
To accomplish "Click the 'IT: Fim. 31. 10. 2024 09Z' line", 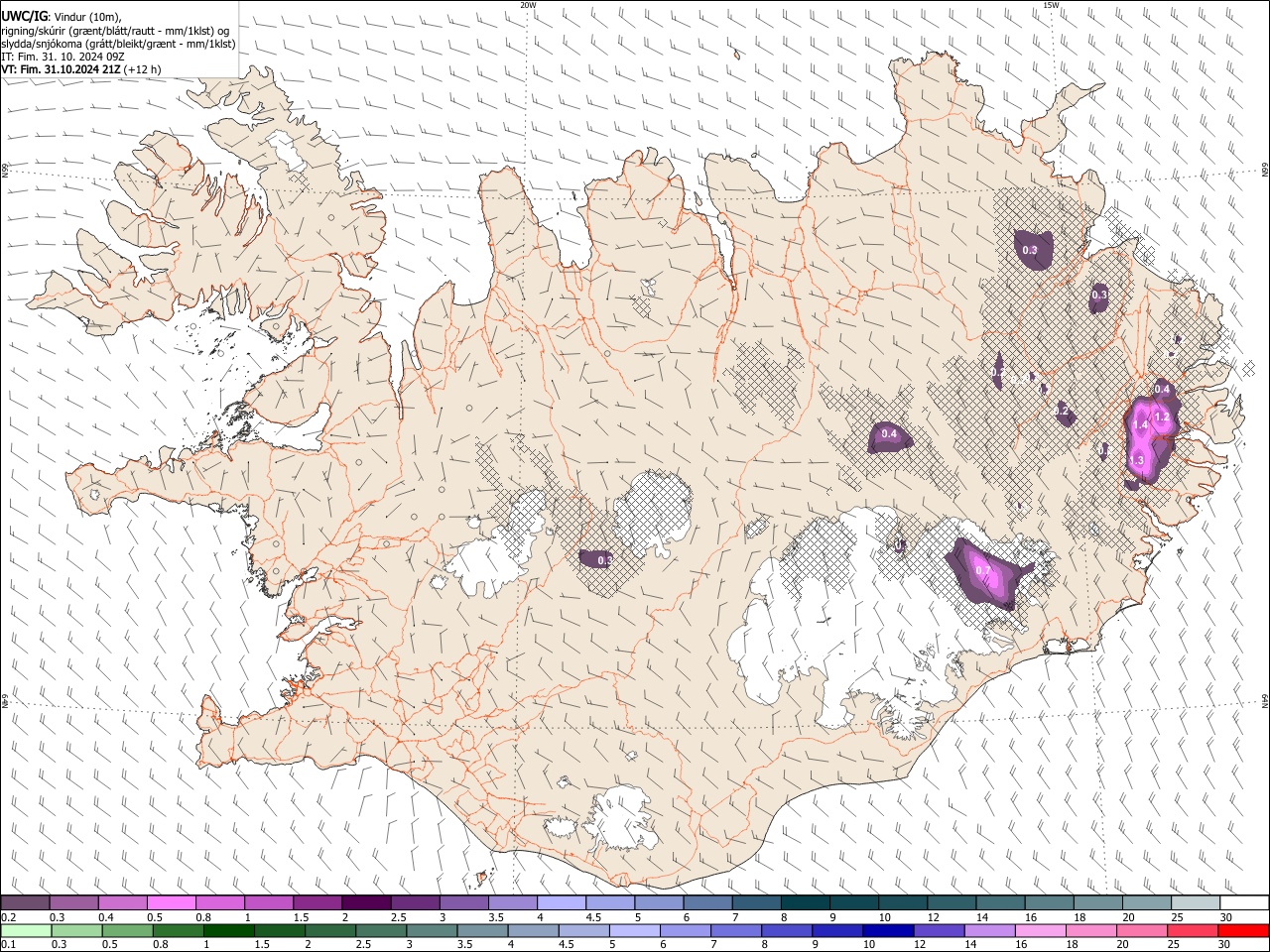I will pos(65,57).
